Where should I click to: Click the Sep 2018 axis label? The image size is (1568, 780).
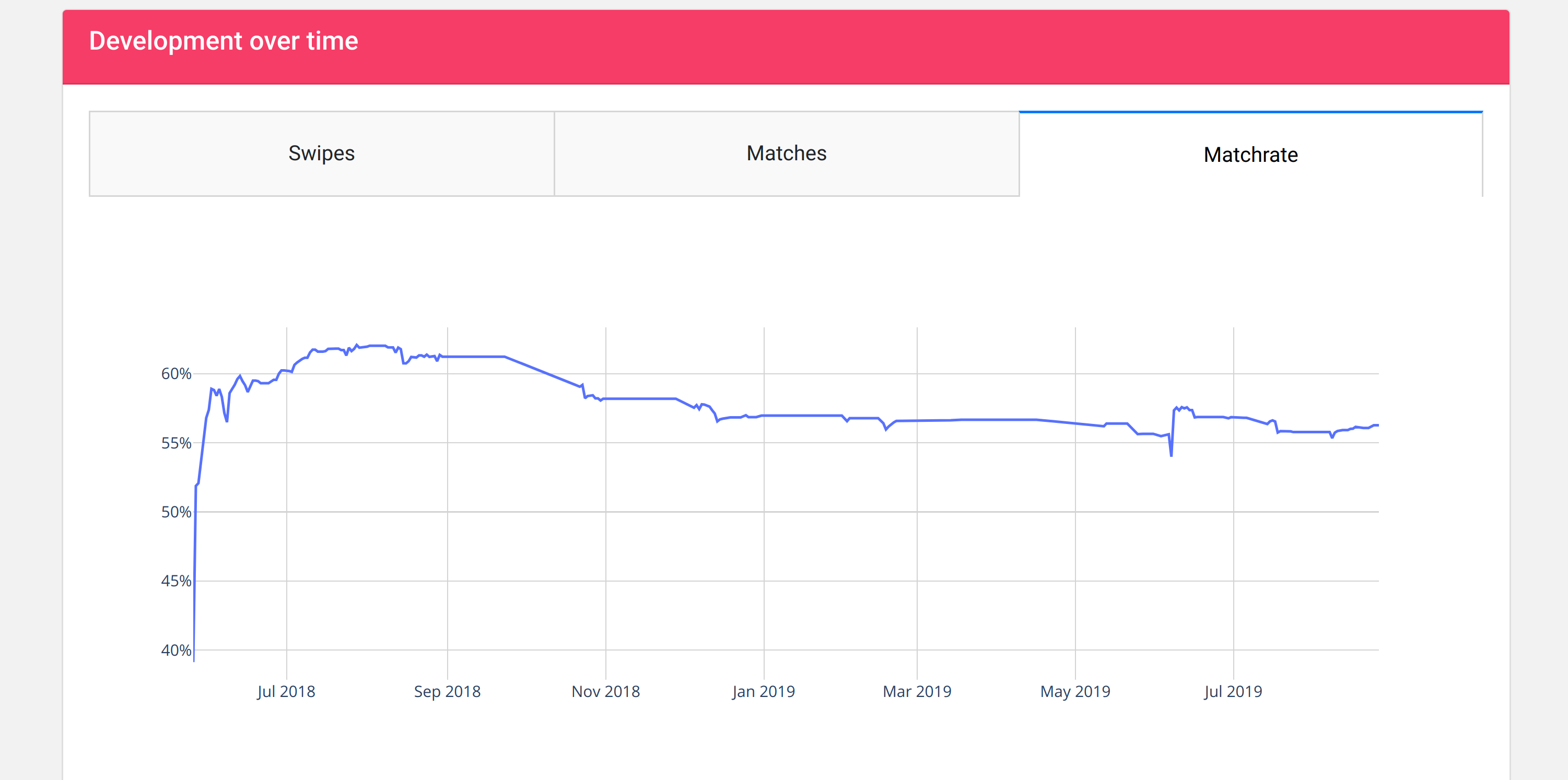(x=448, y=691)
